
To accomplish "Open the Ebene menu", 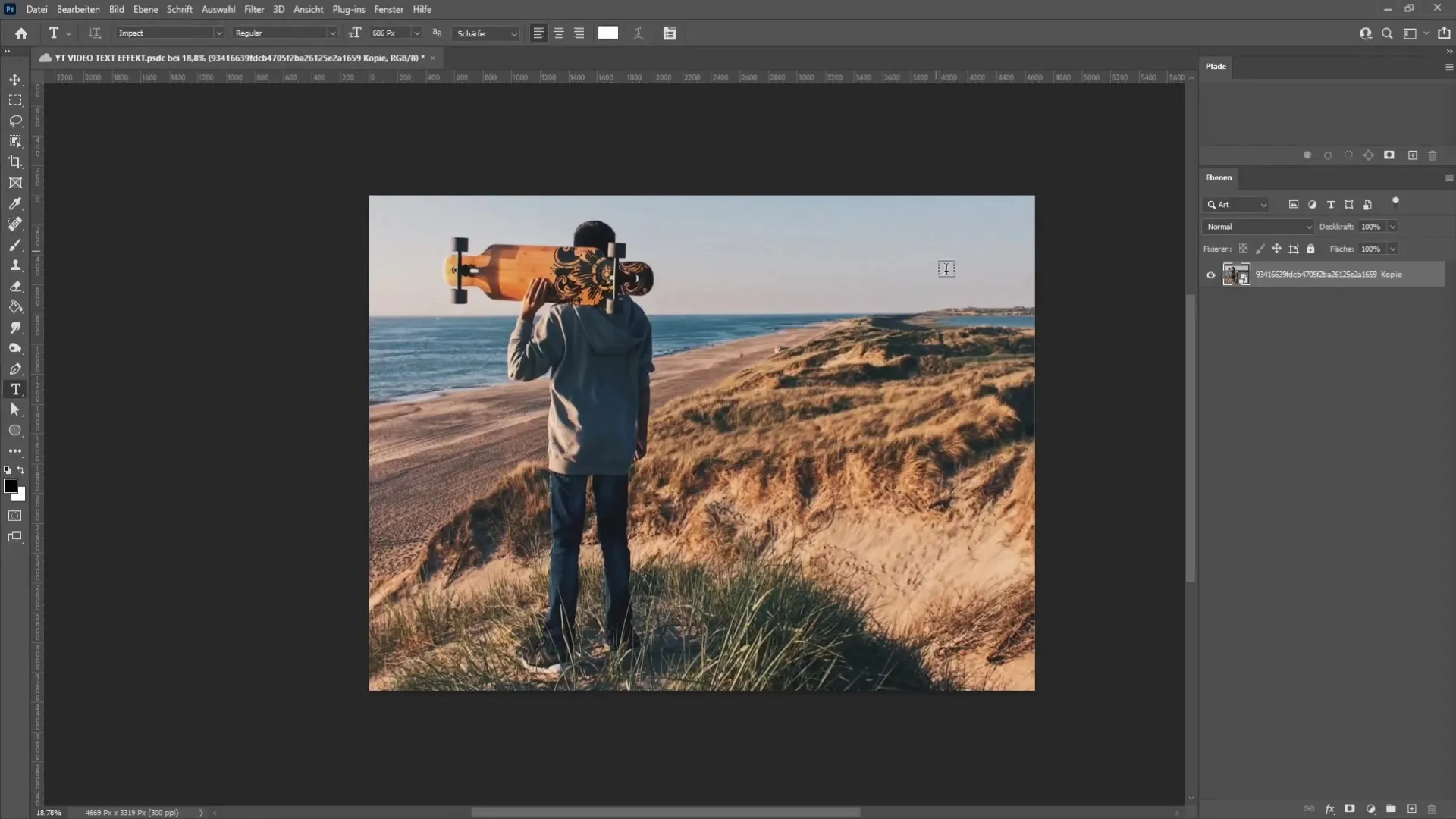I will tap(146, 9).
